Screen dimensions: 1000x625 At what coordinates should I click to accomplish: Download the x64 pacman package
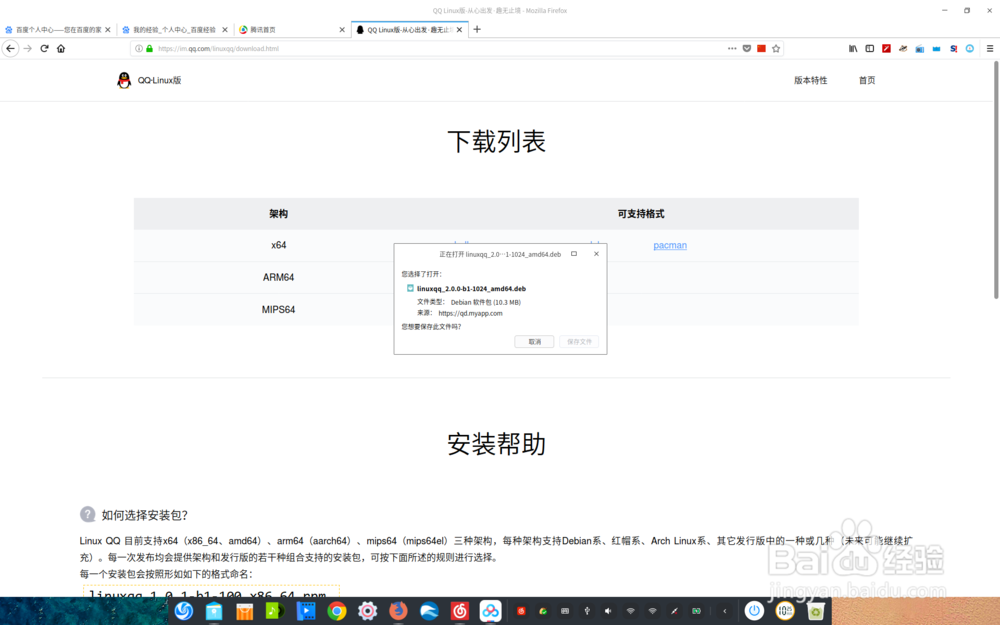(x=670, y=245)
